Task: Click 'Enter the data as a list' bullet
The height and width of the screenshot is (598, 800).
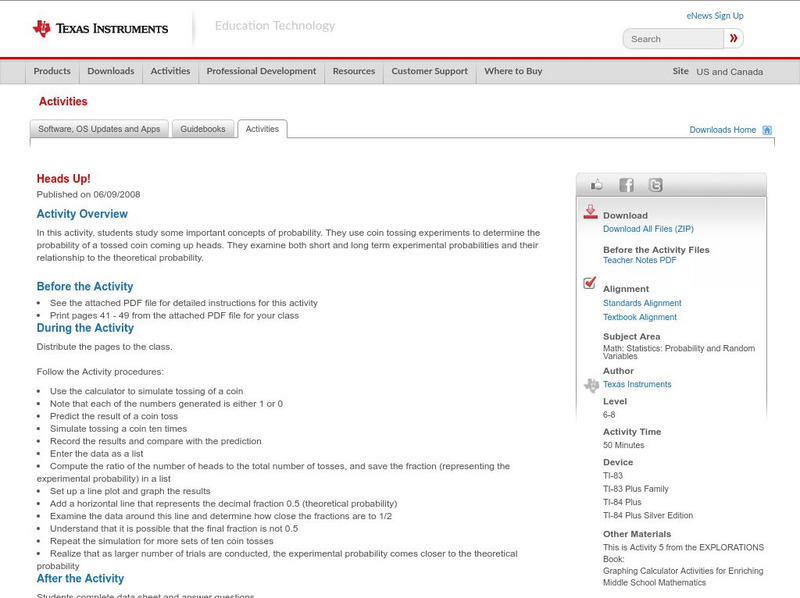Action: pyautogui.click(x=96, y=454)
